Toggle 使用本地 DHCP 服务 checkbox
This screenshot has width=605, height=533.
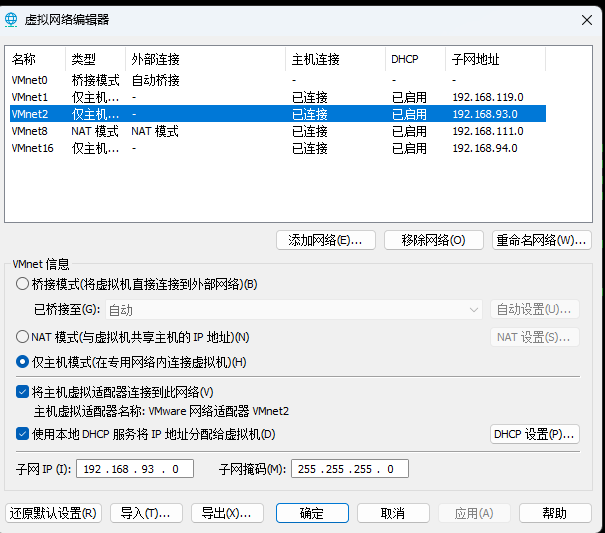click(x=23, y=434)
